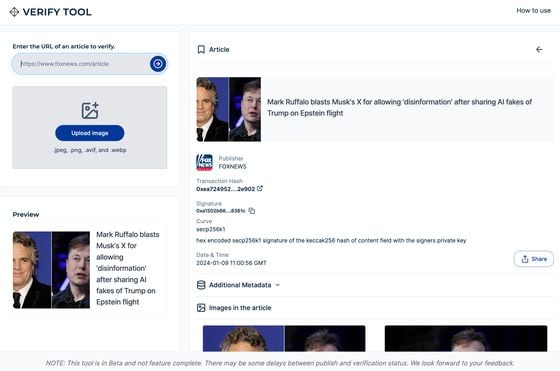
Task: Click the hex encoded signature description
Action: (331, 241)
